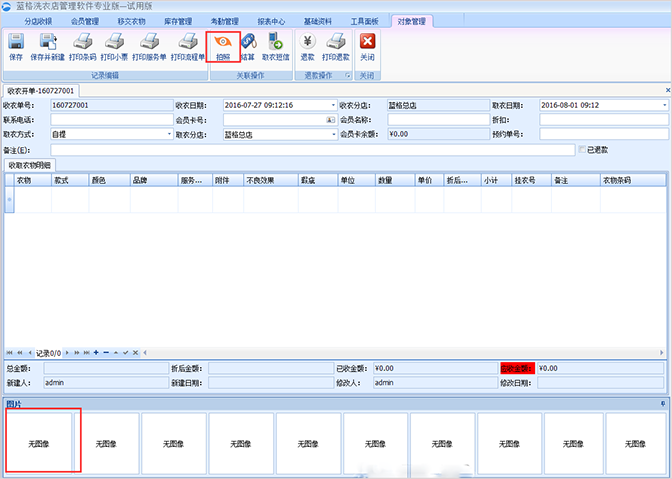
Task: Click the red 关闭 (Close) toolbar icon
Action: pos(367,47)
